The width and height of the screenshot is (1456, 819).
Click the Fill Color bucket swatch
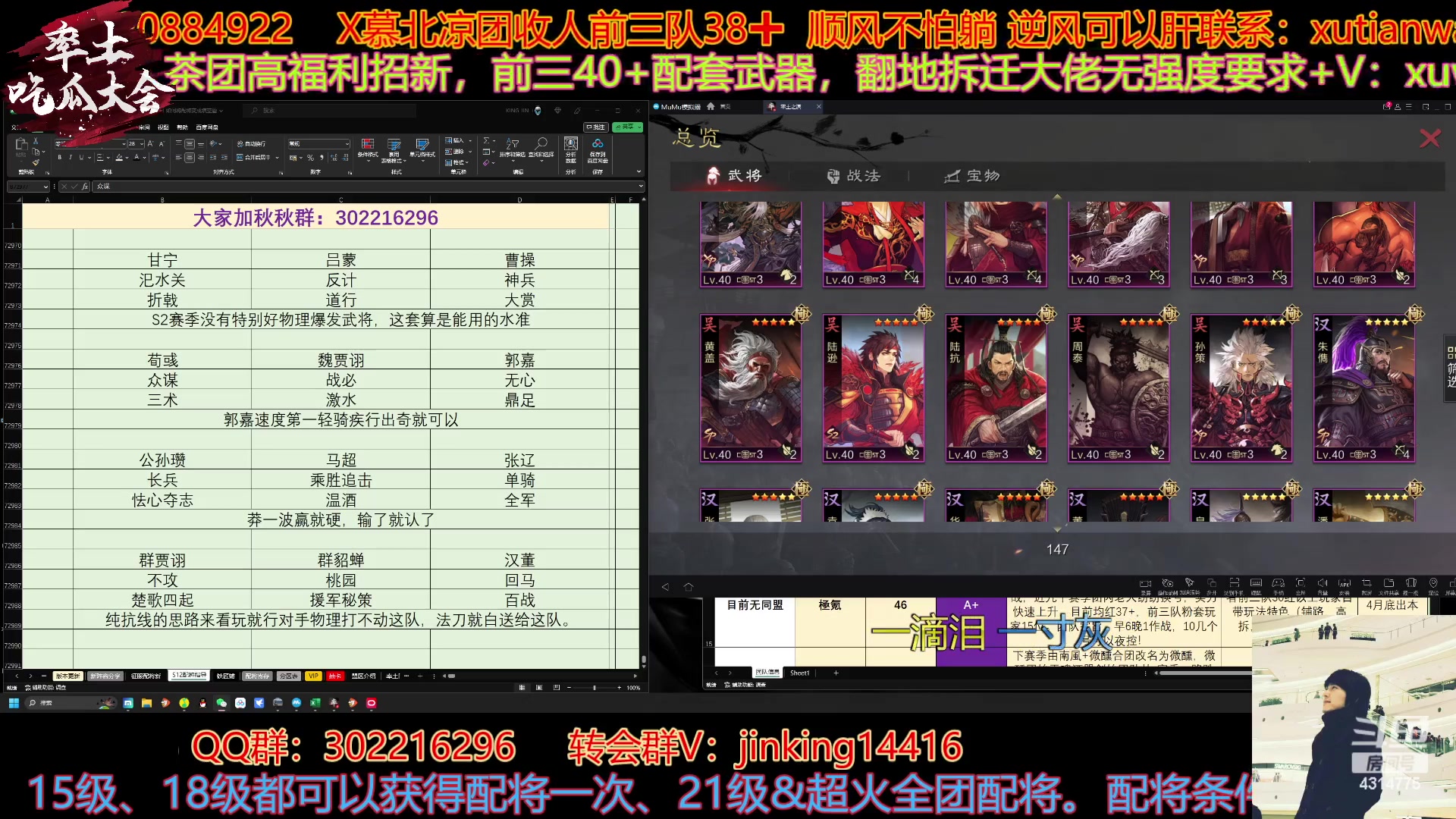pos(119,158)
